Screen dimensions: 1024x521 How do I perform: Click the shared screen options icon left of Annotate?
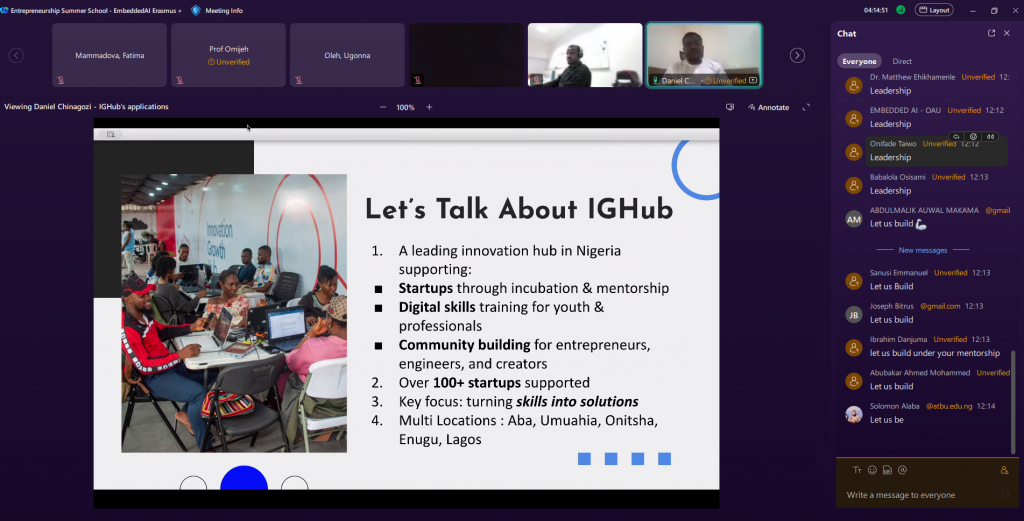(x=730, y=107)
